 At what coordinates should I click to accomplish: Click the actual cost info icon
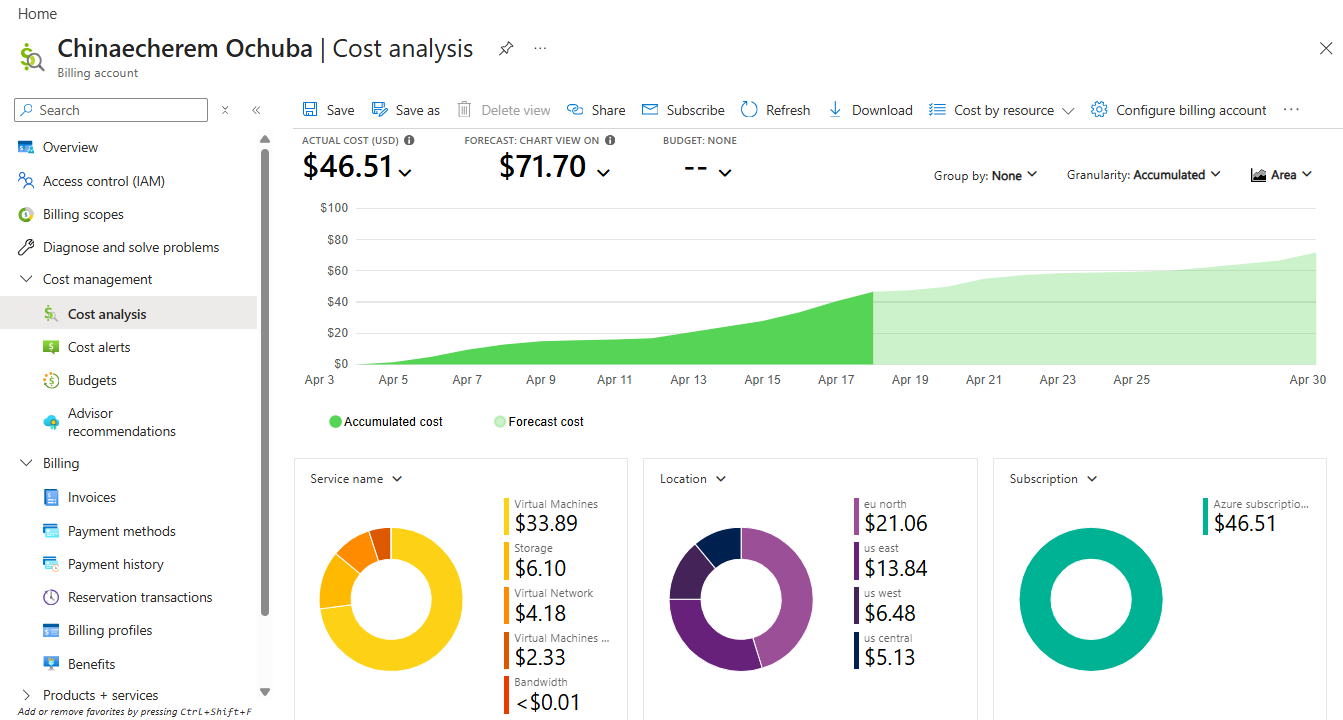tap(409, 140)
